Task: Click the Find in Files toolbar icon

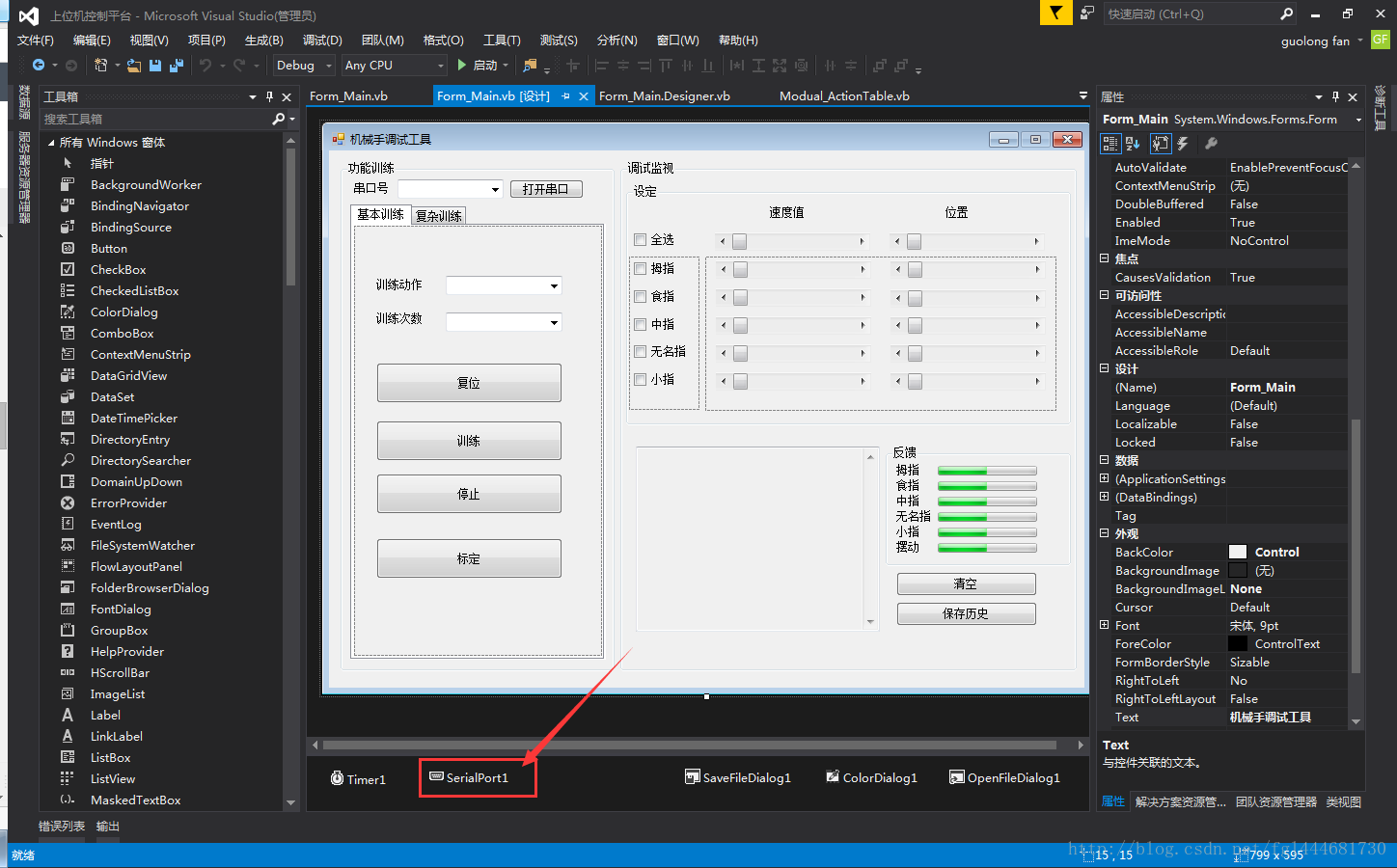Action: (x=530, y=65)
